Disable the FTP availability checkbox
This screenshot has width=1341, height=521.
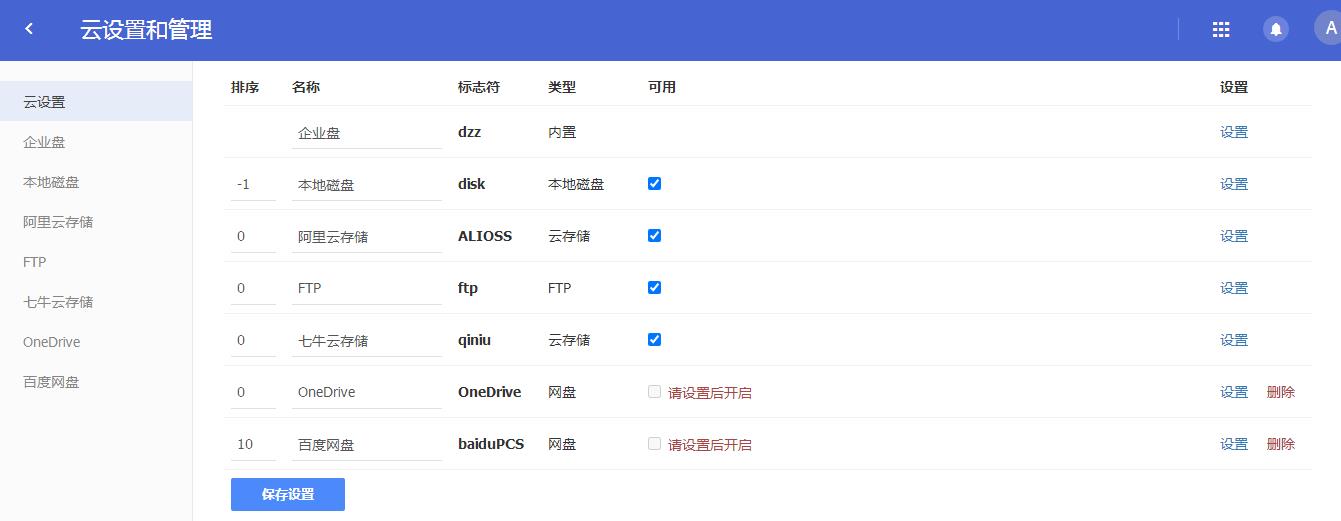[x=654, y=288]
